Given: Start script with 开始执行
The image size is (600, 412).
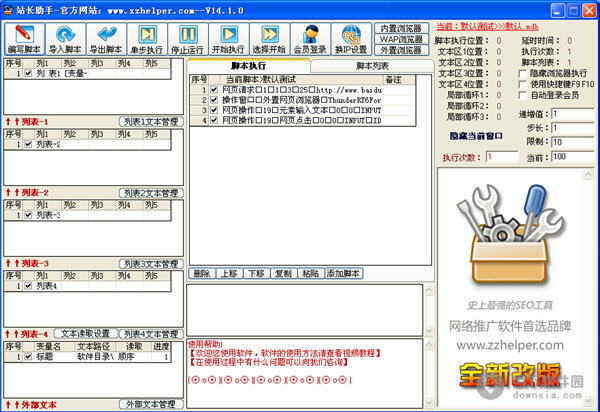Looking at the screenshot, I should pyautogui.click(x=228, y=39).
